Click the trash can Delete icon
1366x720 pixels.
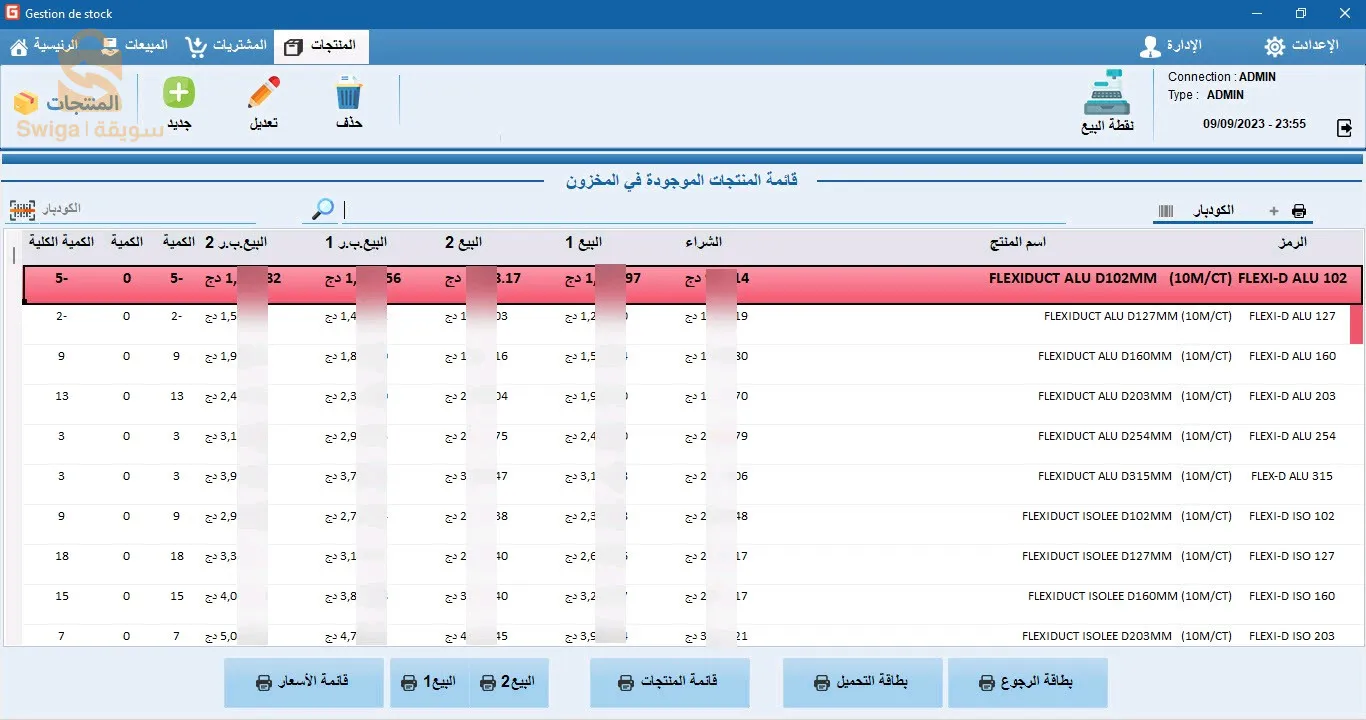click(348, 94)
